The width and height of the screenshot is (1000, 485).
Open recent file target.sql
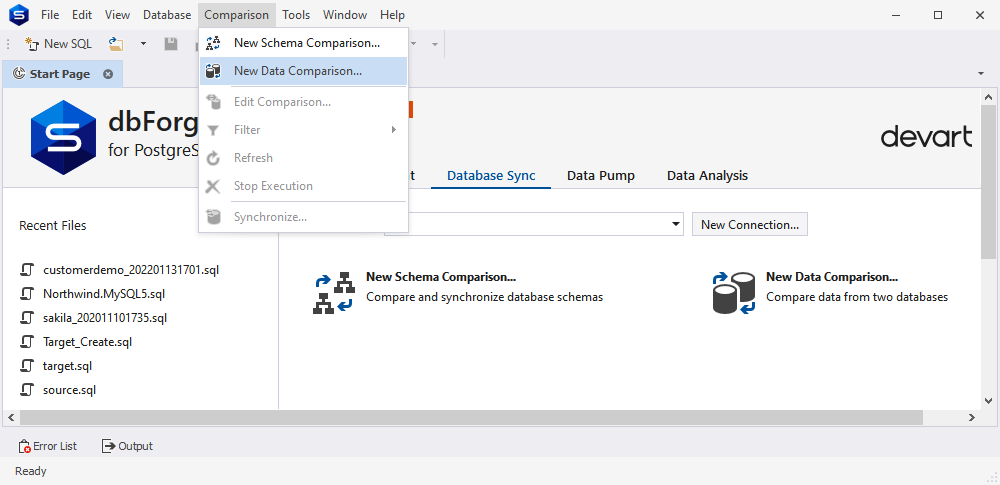tap(68, 366)
